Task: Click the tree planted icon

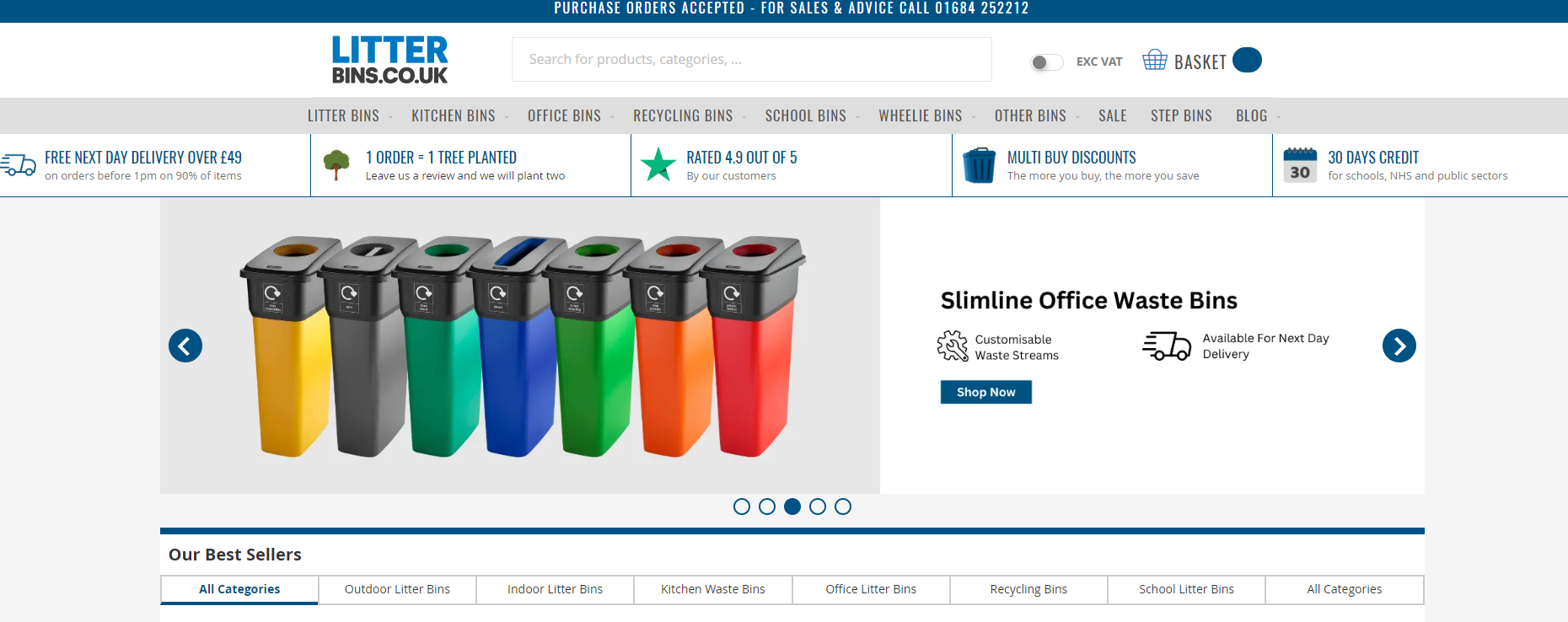Action: [x=336, y=165]
